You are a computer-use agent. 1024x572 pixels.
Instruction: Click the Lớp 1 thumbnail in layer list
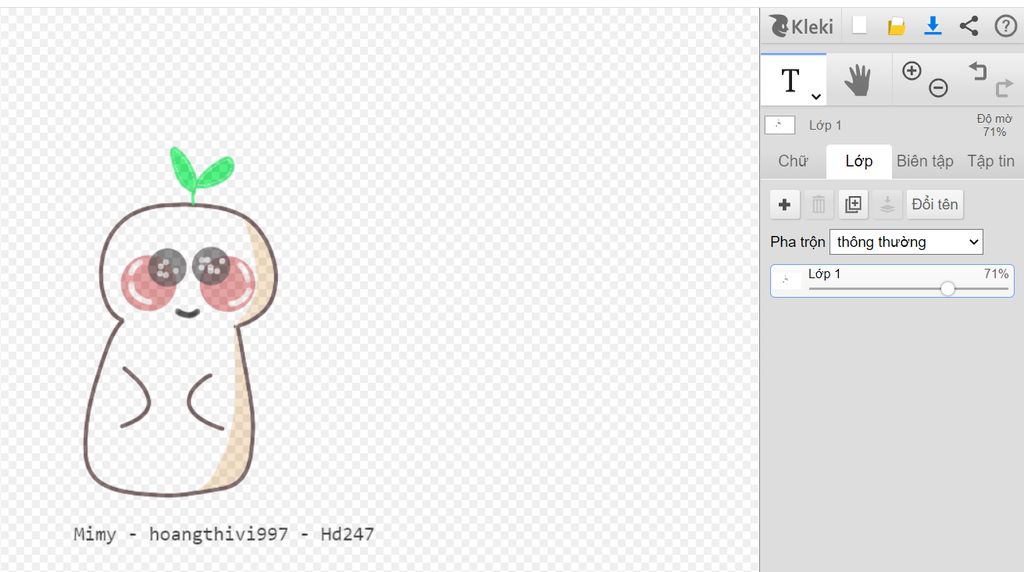pyautogui.click(x=786, y=279)
